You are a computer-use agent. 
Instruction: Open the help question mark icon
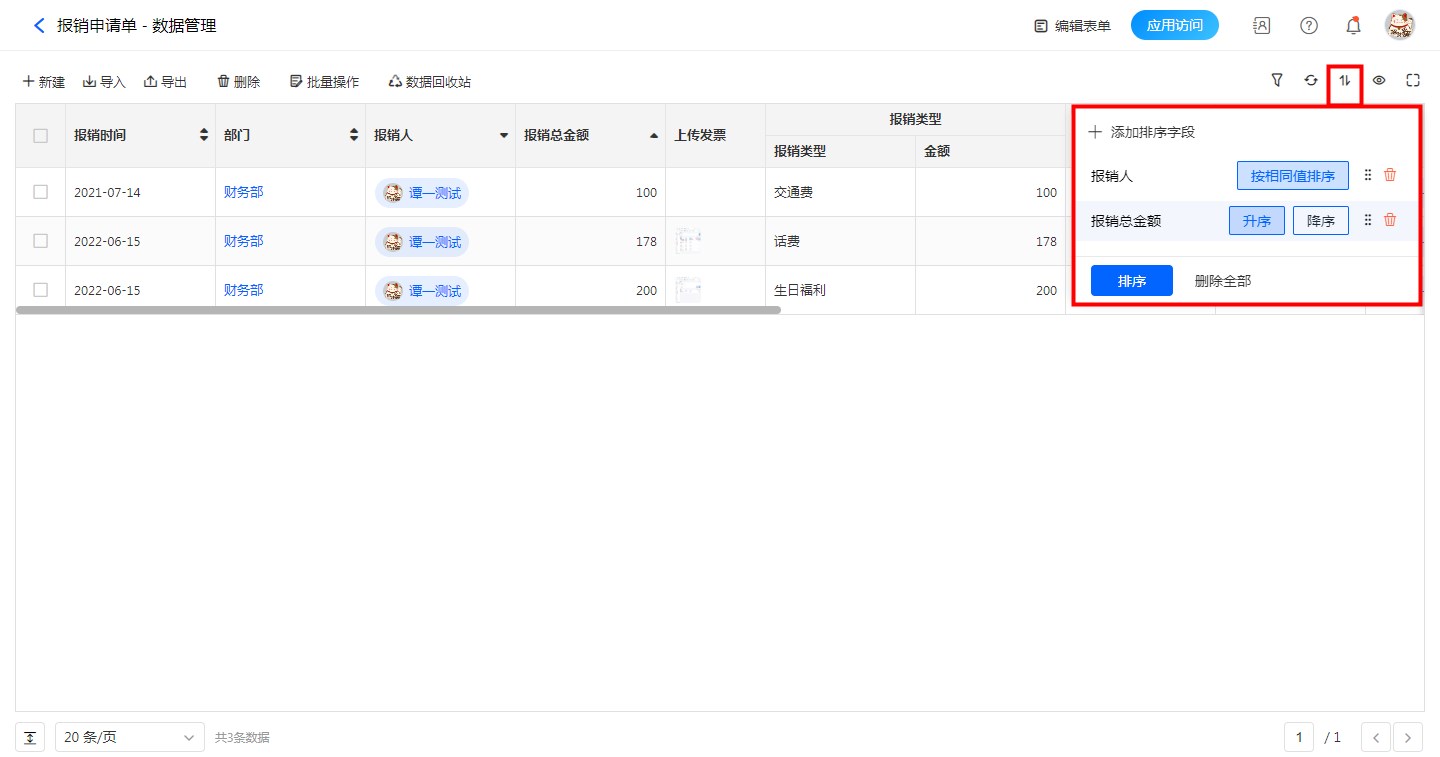tap(1309, 26)
